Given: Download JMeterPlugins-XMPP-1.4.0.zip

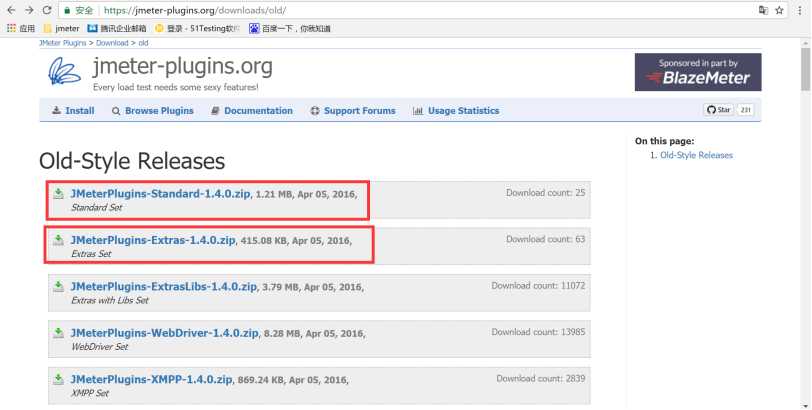Looking at the screenshot, I should point(151,379).
